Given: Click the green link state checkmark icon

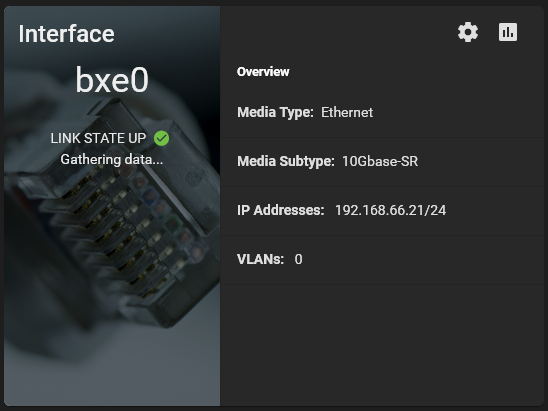Looking at the screenshot, I should point(161,138).
